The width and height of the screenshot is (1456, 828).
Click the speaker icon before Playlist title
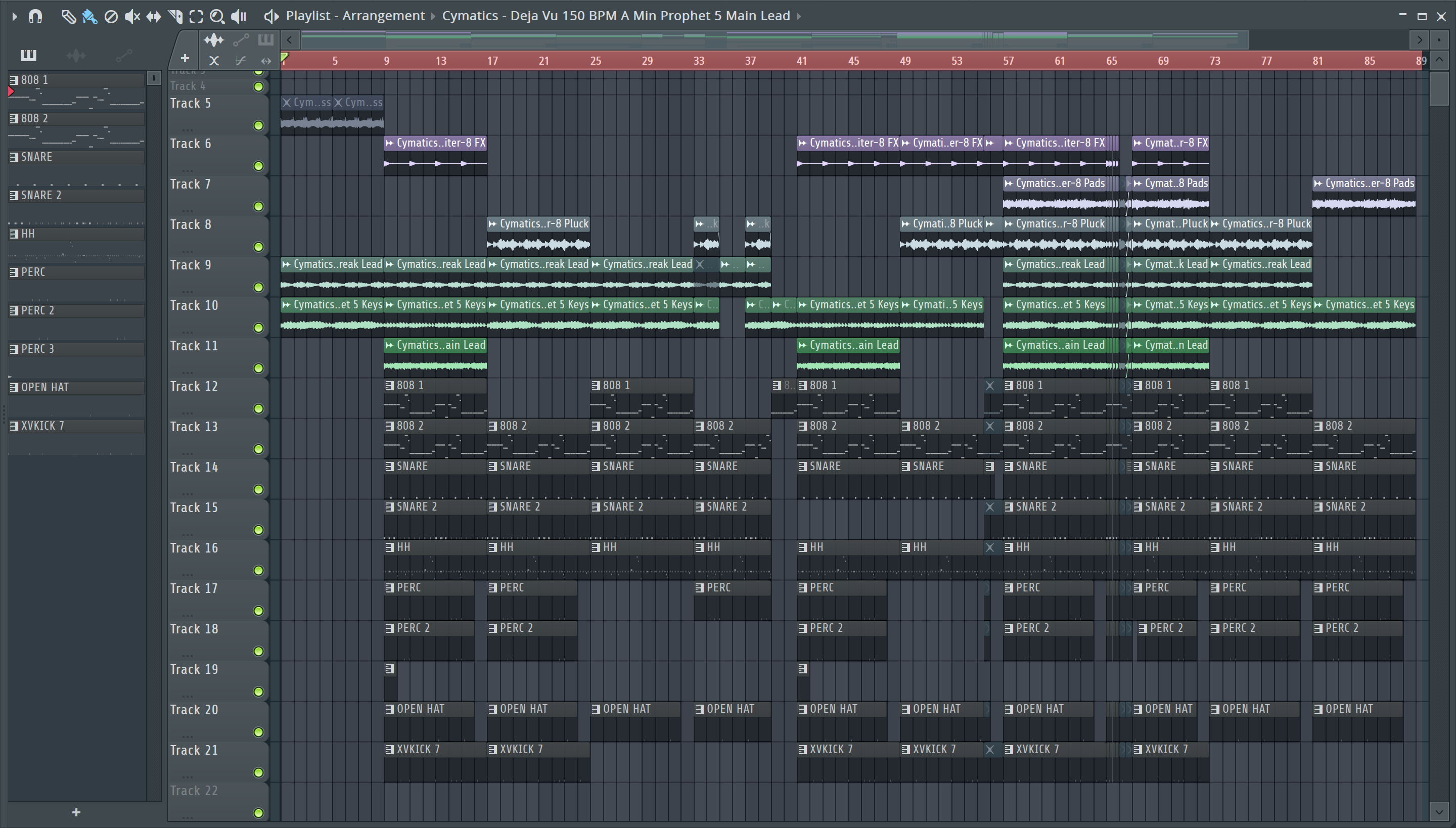point(271,17)
